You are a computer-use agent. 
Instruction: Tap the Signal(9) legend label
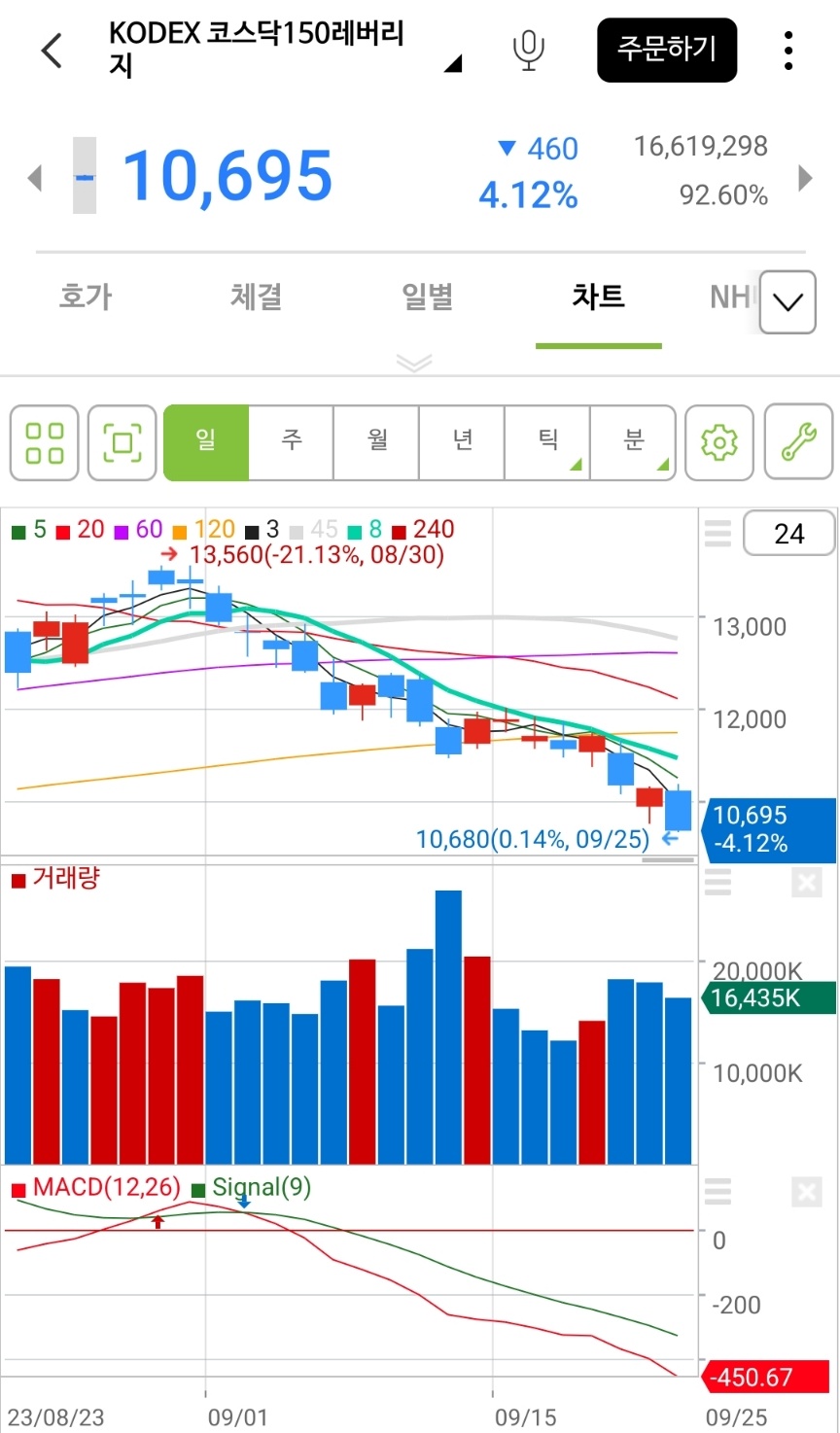click(x=252, y=1188)
